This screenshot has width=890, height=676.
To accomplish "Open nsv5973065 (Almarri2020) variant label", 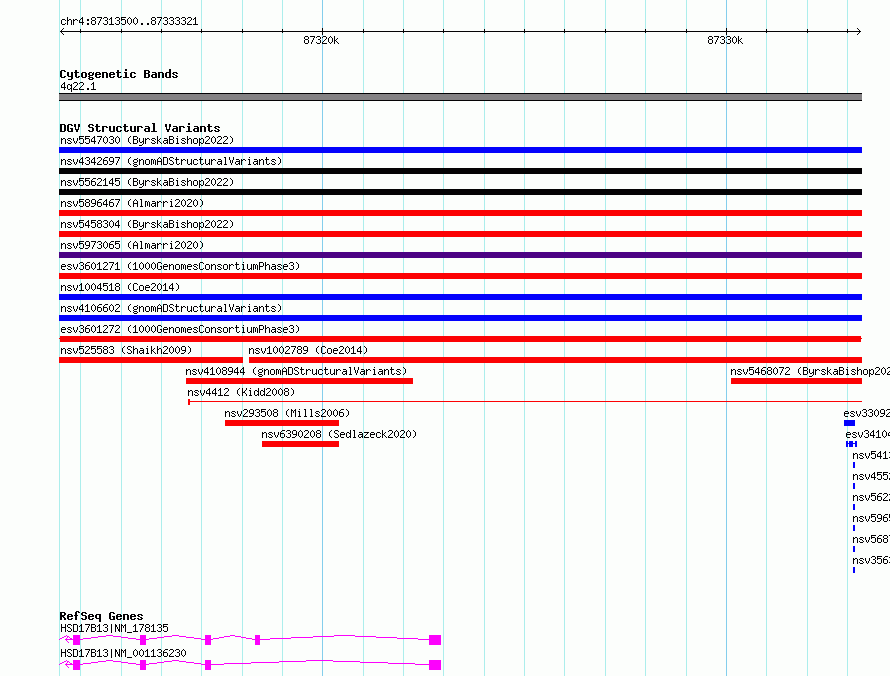I will (132, 245).
